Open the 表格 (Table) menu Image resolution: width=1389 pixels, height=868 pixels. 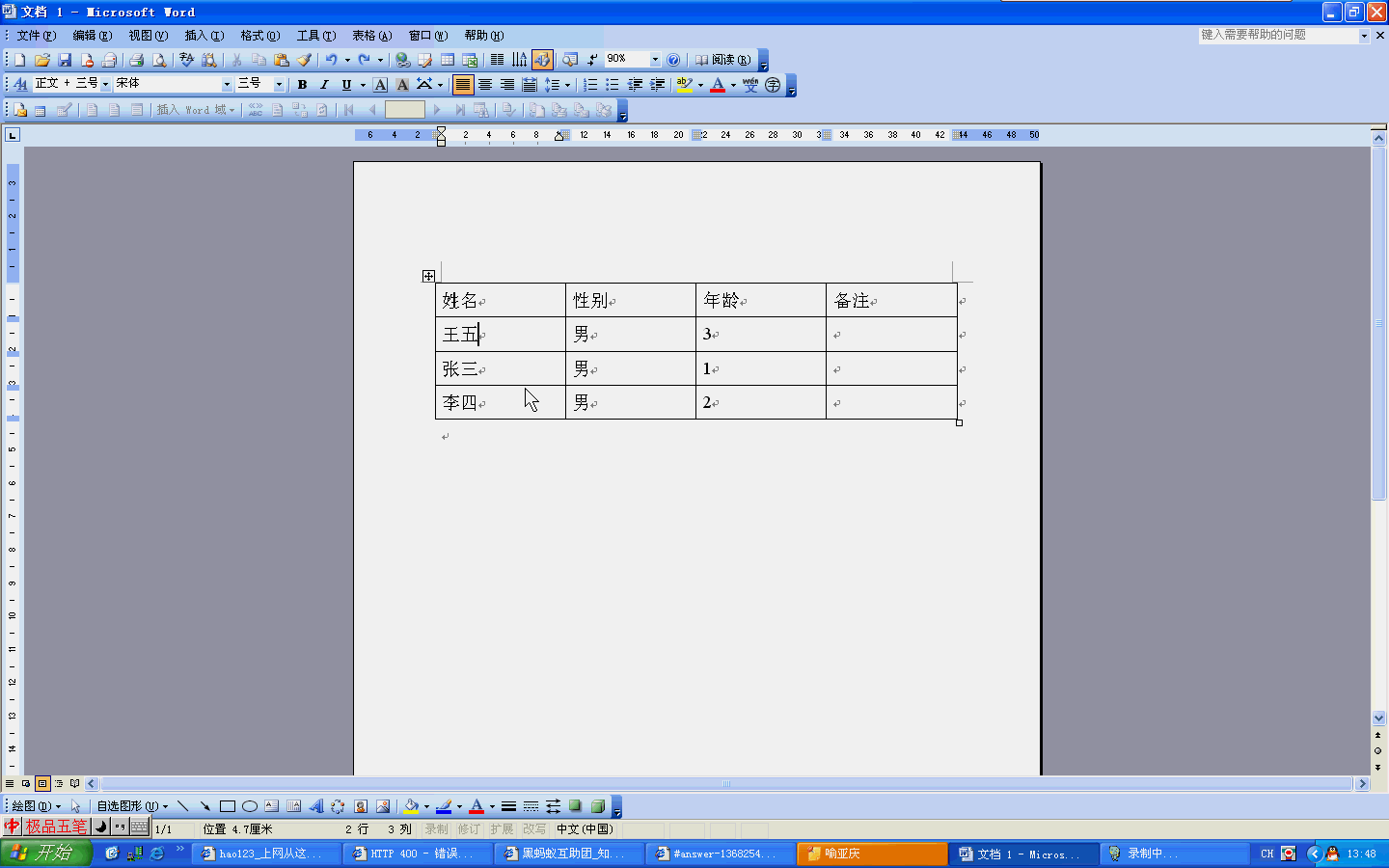[371, 36]
